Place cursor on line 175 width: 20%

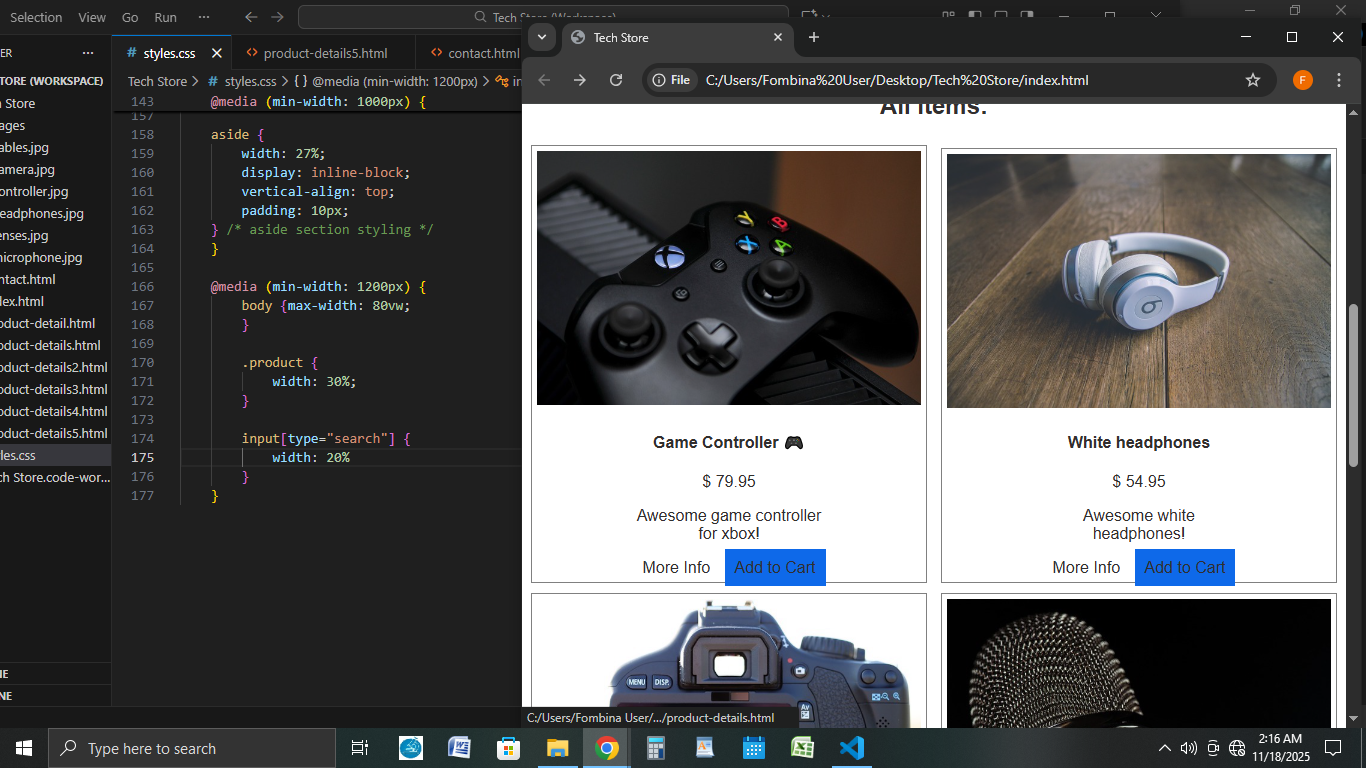click(311, 457)
